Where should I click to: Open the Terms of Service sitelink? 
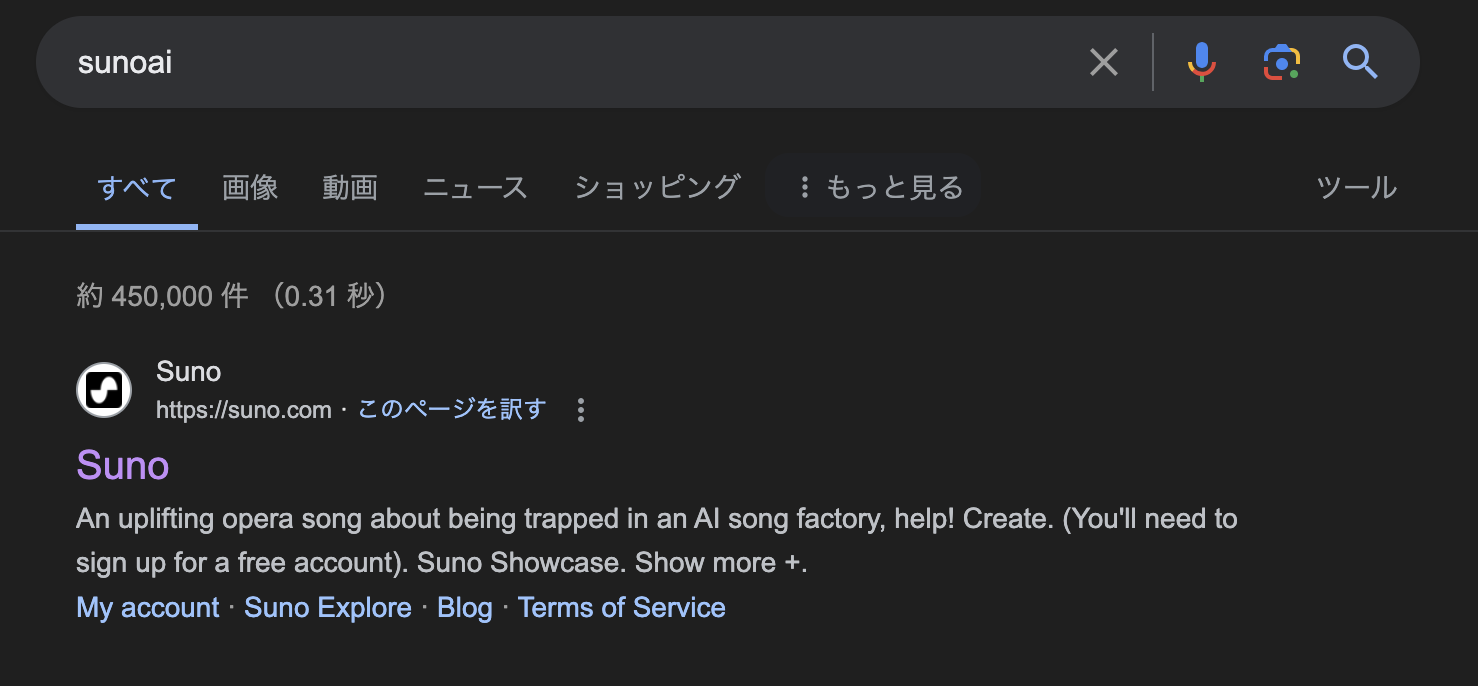[x=622, y=608]
